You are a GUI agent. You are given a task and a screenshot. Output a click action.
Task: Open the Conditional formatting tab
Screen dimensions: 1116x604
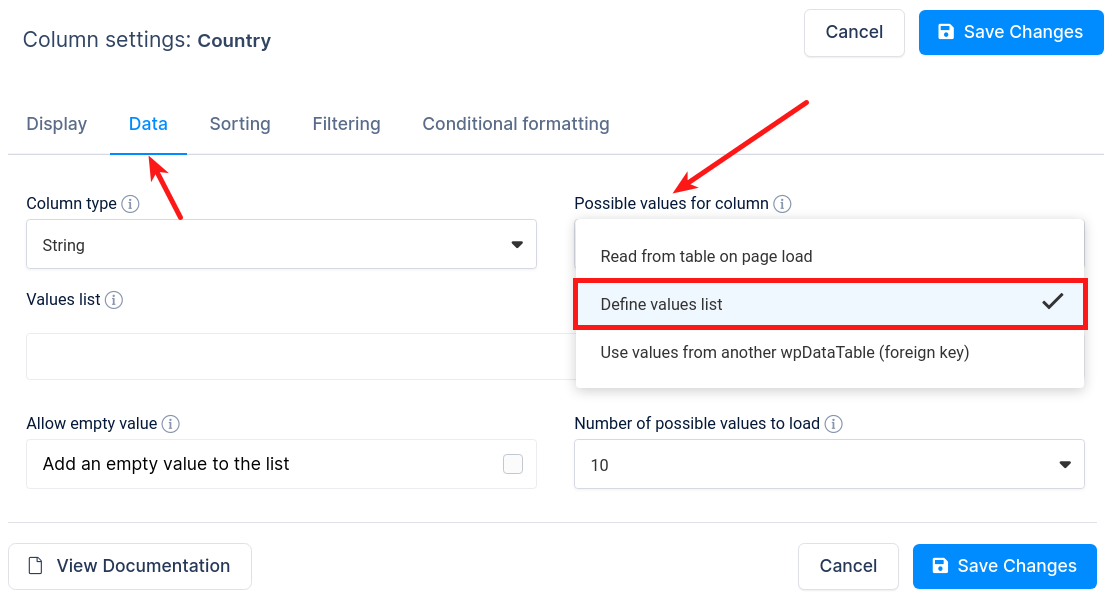tap(515, 123)
